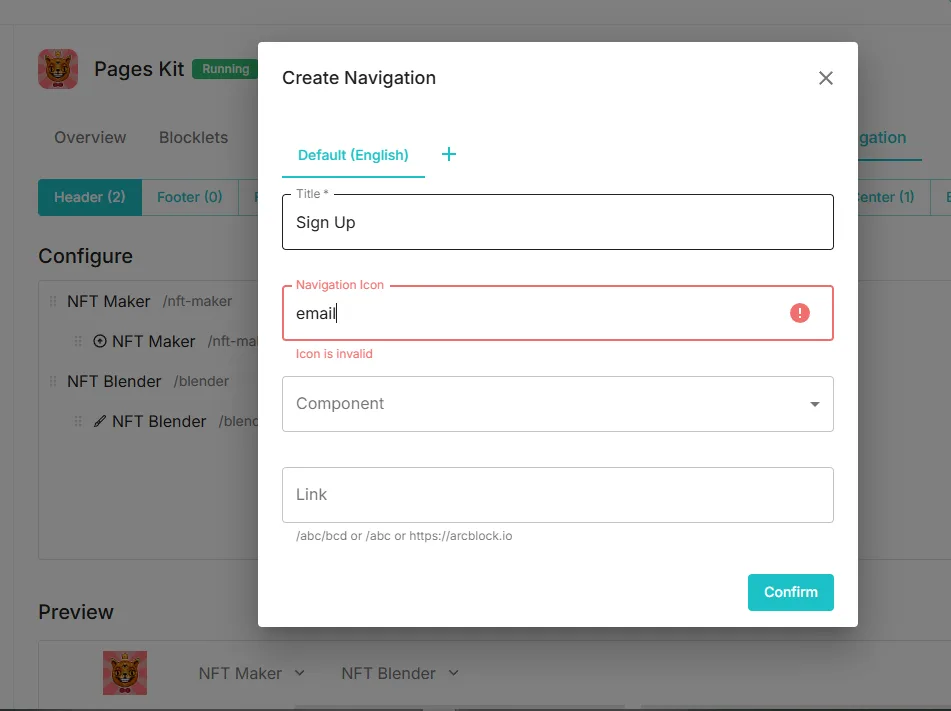The image size is (951, 711).
Task: Select NFT Maker /nft-maker parent row
Action: click(149, 301)
